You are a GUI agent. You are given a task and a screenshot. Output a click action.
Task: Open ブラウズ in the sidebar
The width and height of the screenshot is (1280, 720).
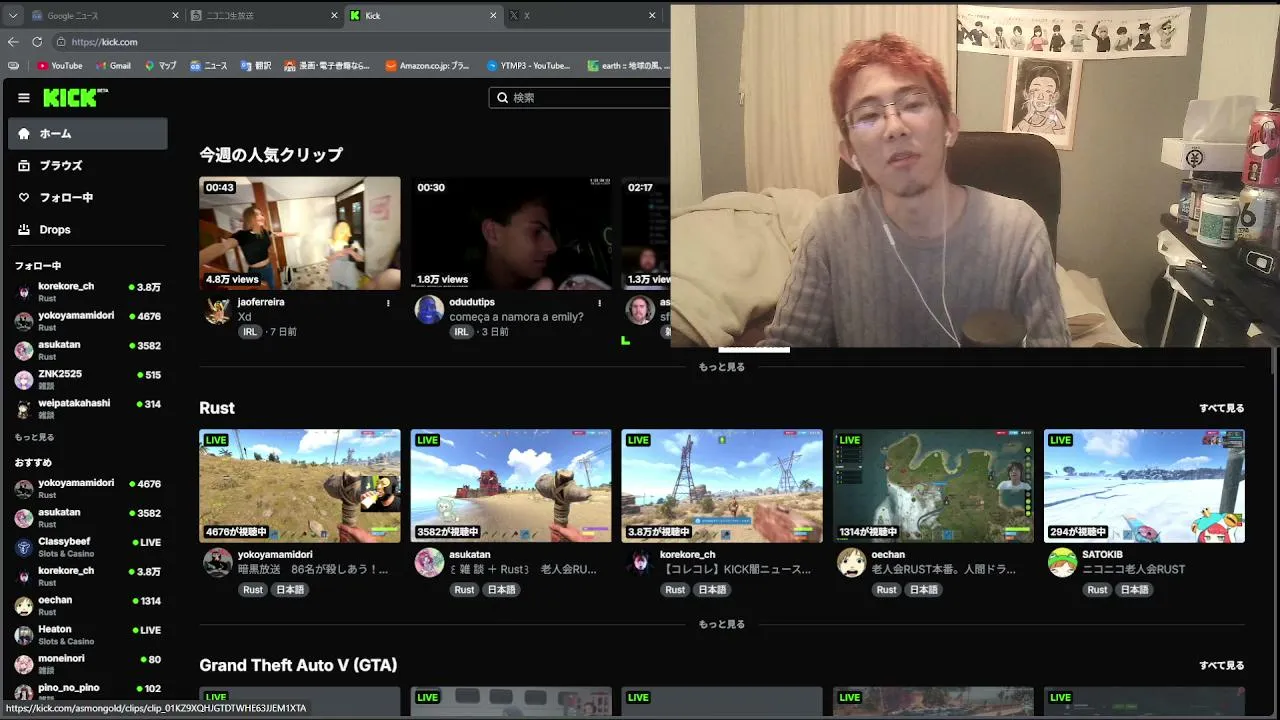(x=88, y=166)
